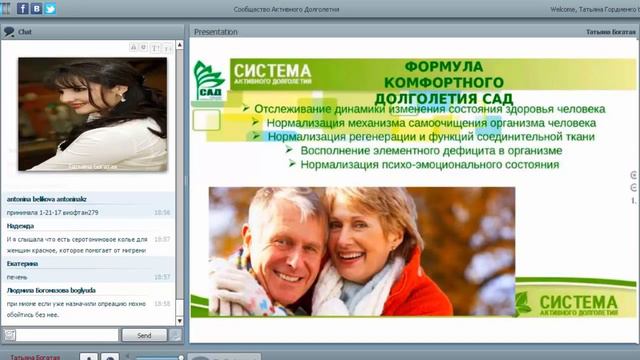This screenshot has width=640, height=360.
Task: Send the chat message
Action: [144, 335]
